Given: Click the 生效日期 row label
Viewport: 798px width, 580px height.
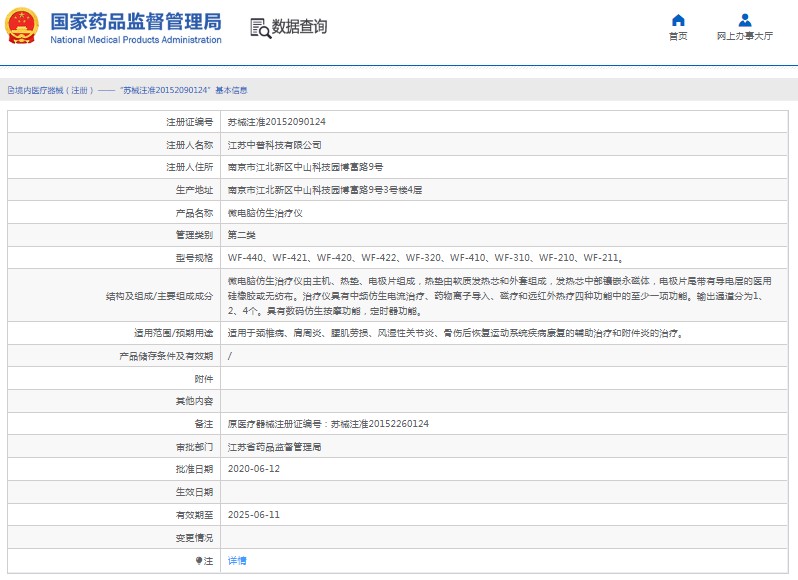Looking at the screenshot, I should (x=194, y=492).
